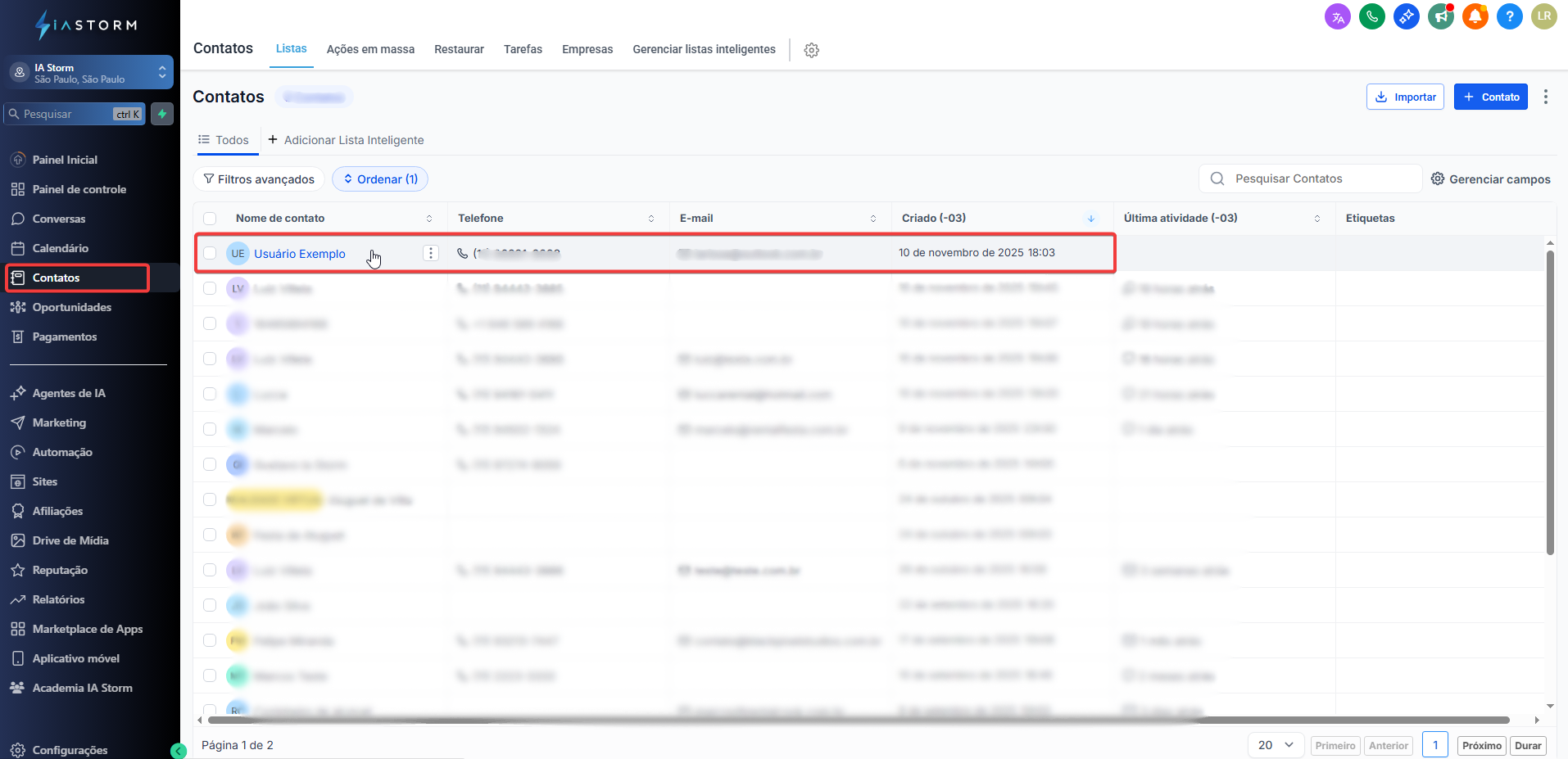The height and width of the screenshot is (759, 1568).
Task: Collapse sidebar with green arrow button
Action: click(179, 751)
